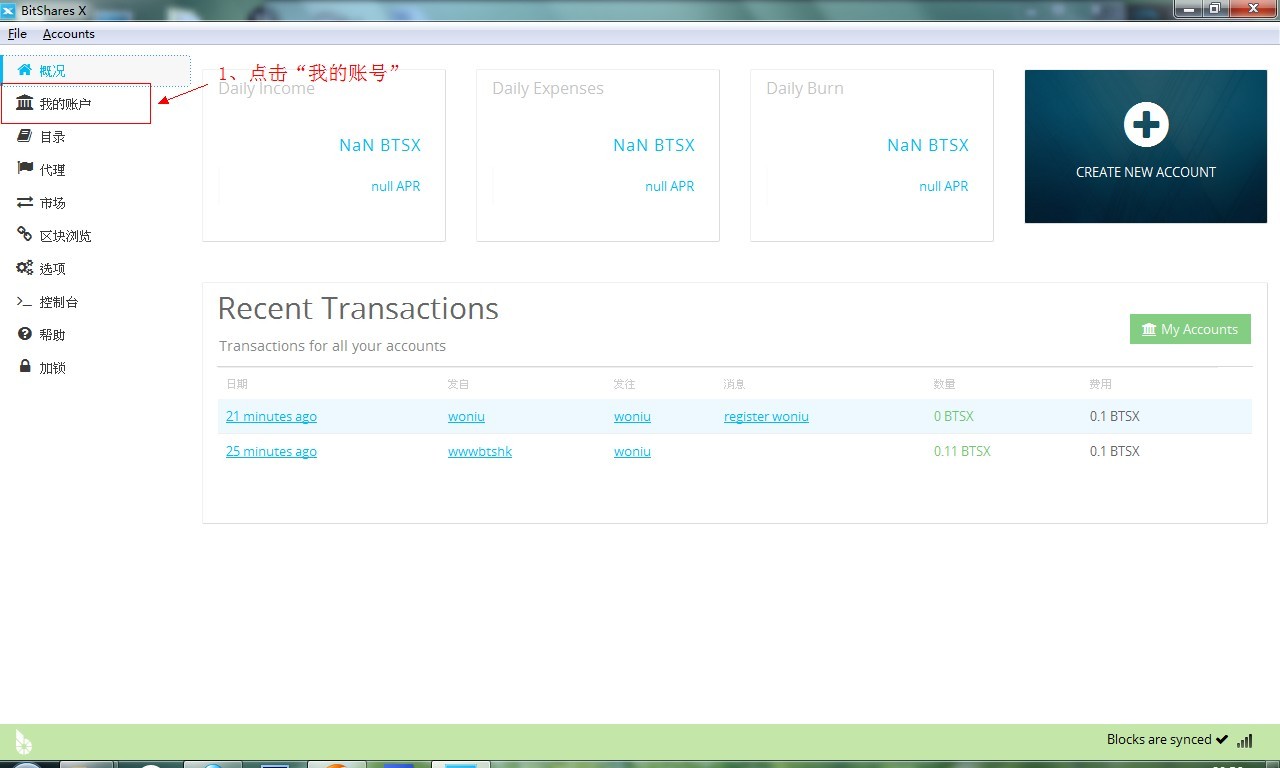Open the 概况 overview home item

[95, 71]
